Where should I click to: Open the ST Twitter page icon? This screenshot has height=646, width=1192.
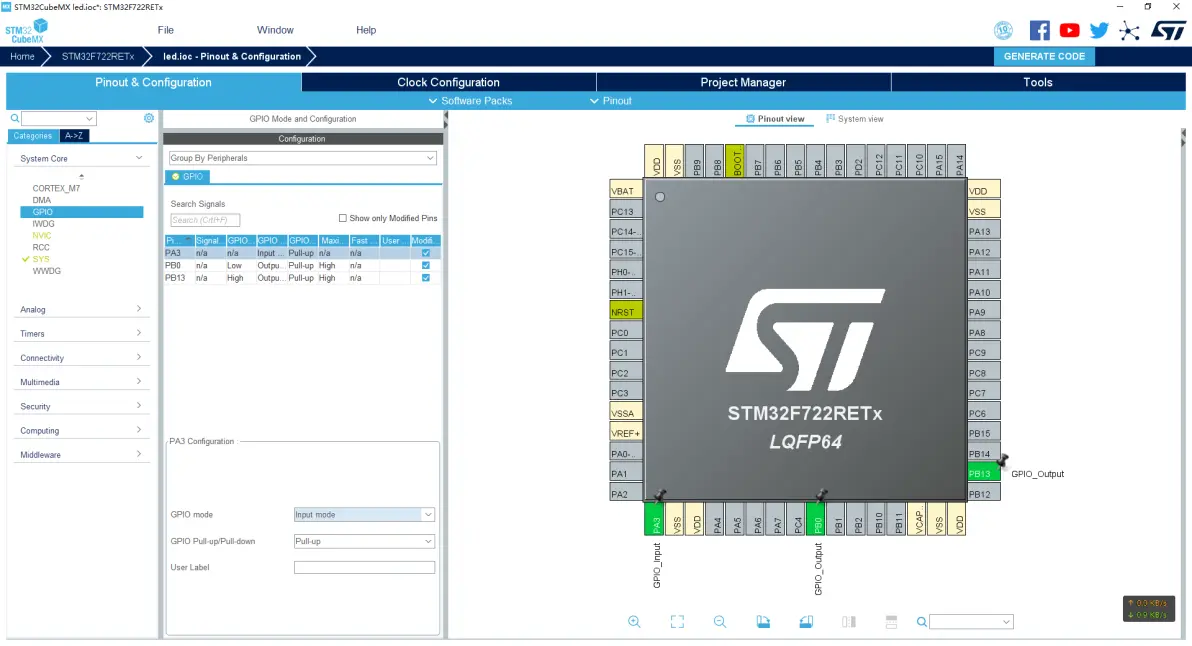(1099, 30)
